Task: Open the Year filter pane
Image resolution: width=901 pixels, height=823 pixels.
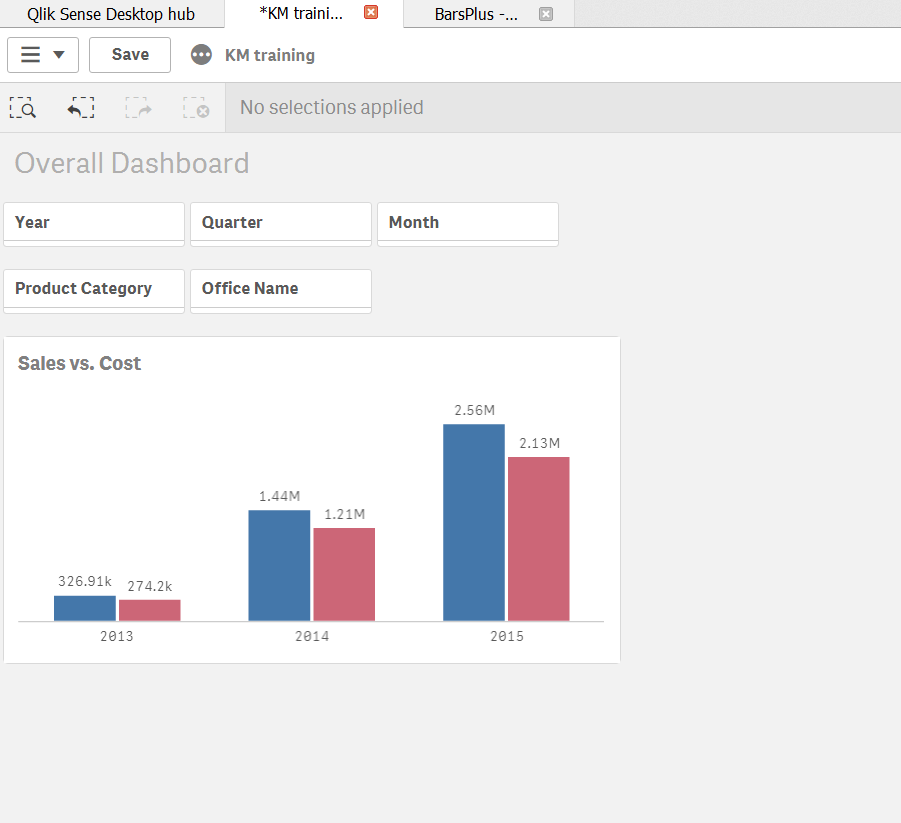Action: tap(94, 222)
